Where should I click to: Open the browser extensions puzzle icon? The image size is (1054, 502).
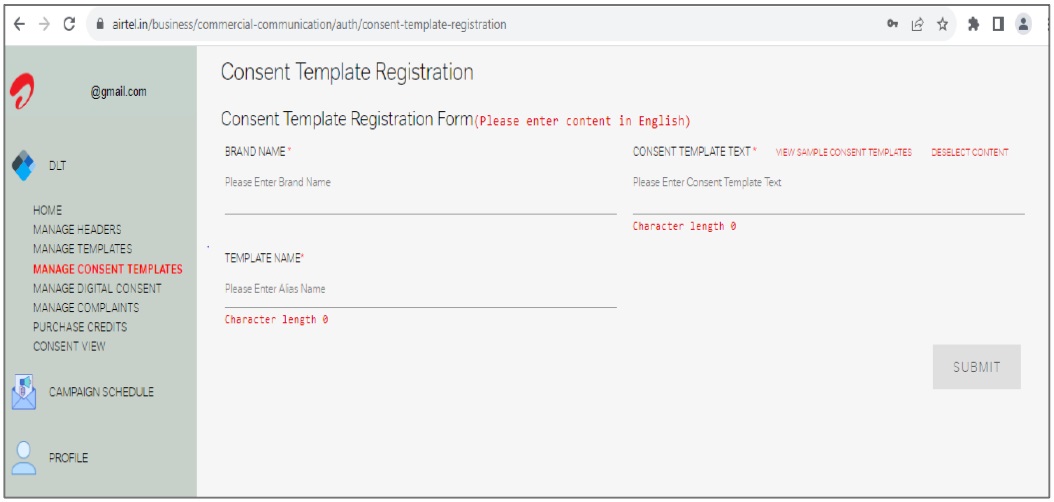tap(973, 24)
